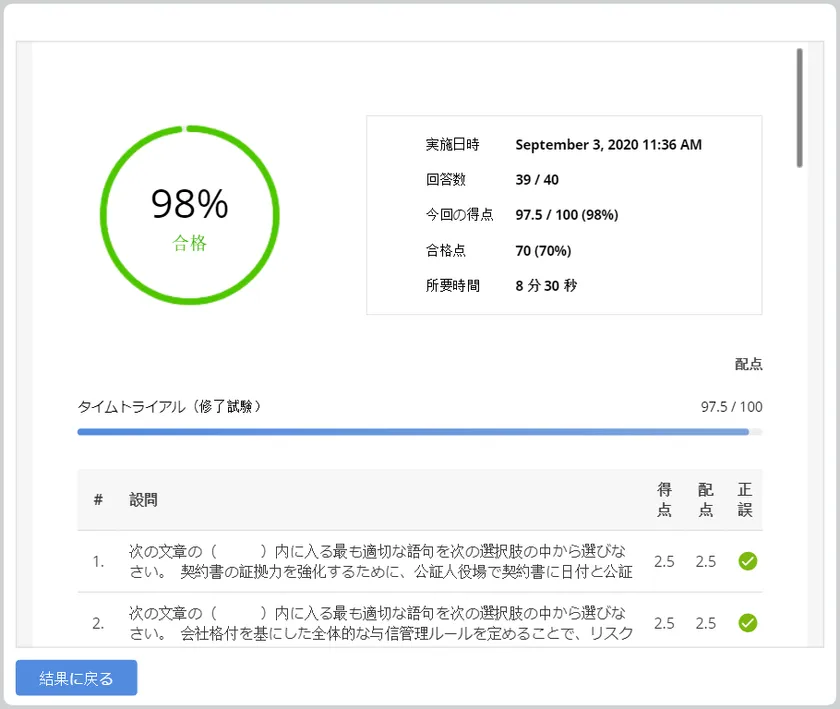The width and height of the screenshot is (840, 709).
Task: Click the blue タイムトライアル progress bar
Action: [x=413, y=432]
